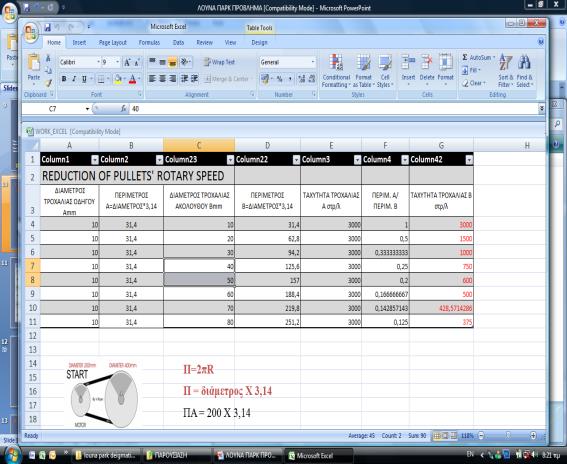Click the Zoom In plus button
Screen dimensions: 567x464
coord(533,435)
